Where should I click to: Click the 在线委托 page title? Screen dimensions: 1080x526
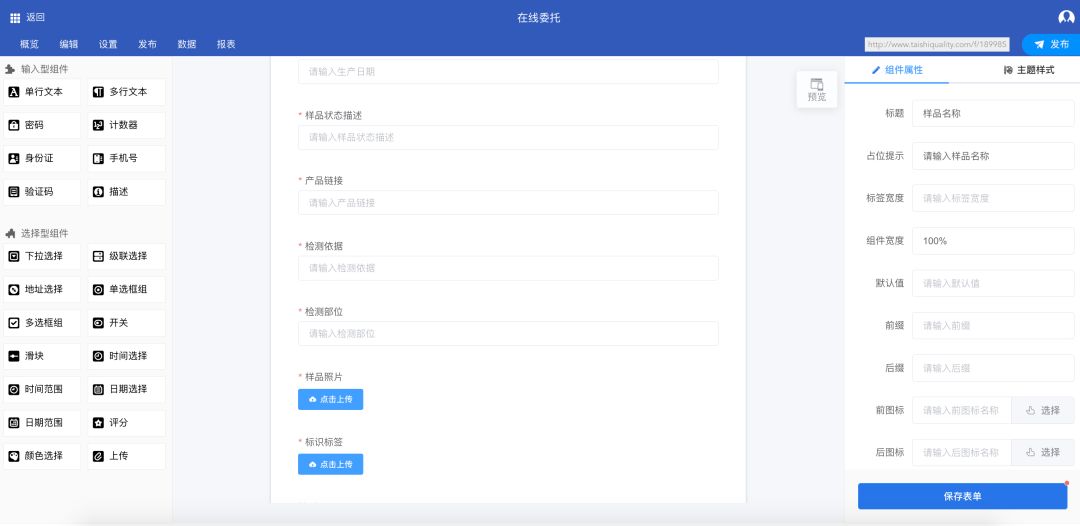[x=539, y=18]
